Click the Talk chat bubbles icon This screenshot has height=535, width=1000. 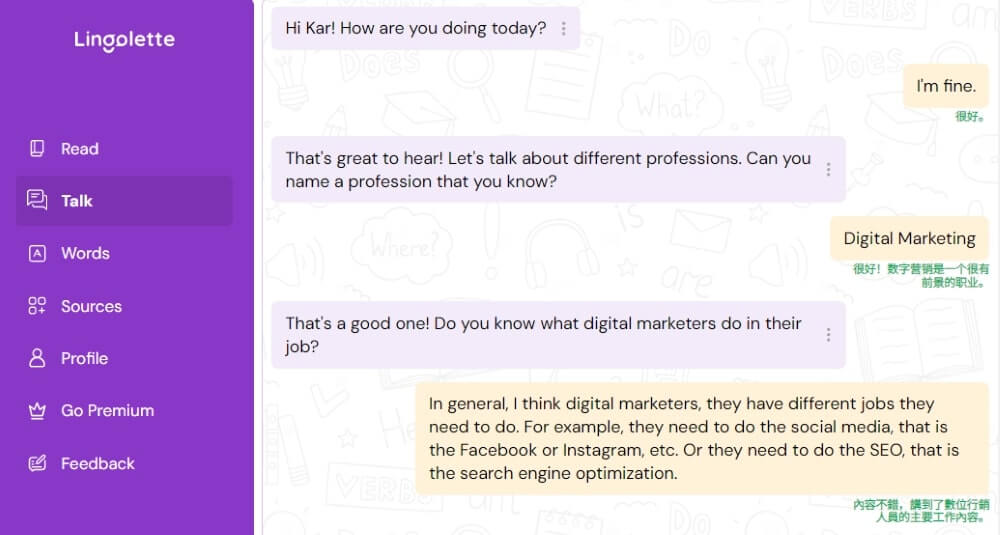(37, 201)
